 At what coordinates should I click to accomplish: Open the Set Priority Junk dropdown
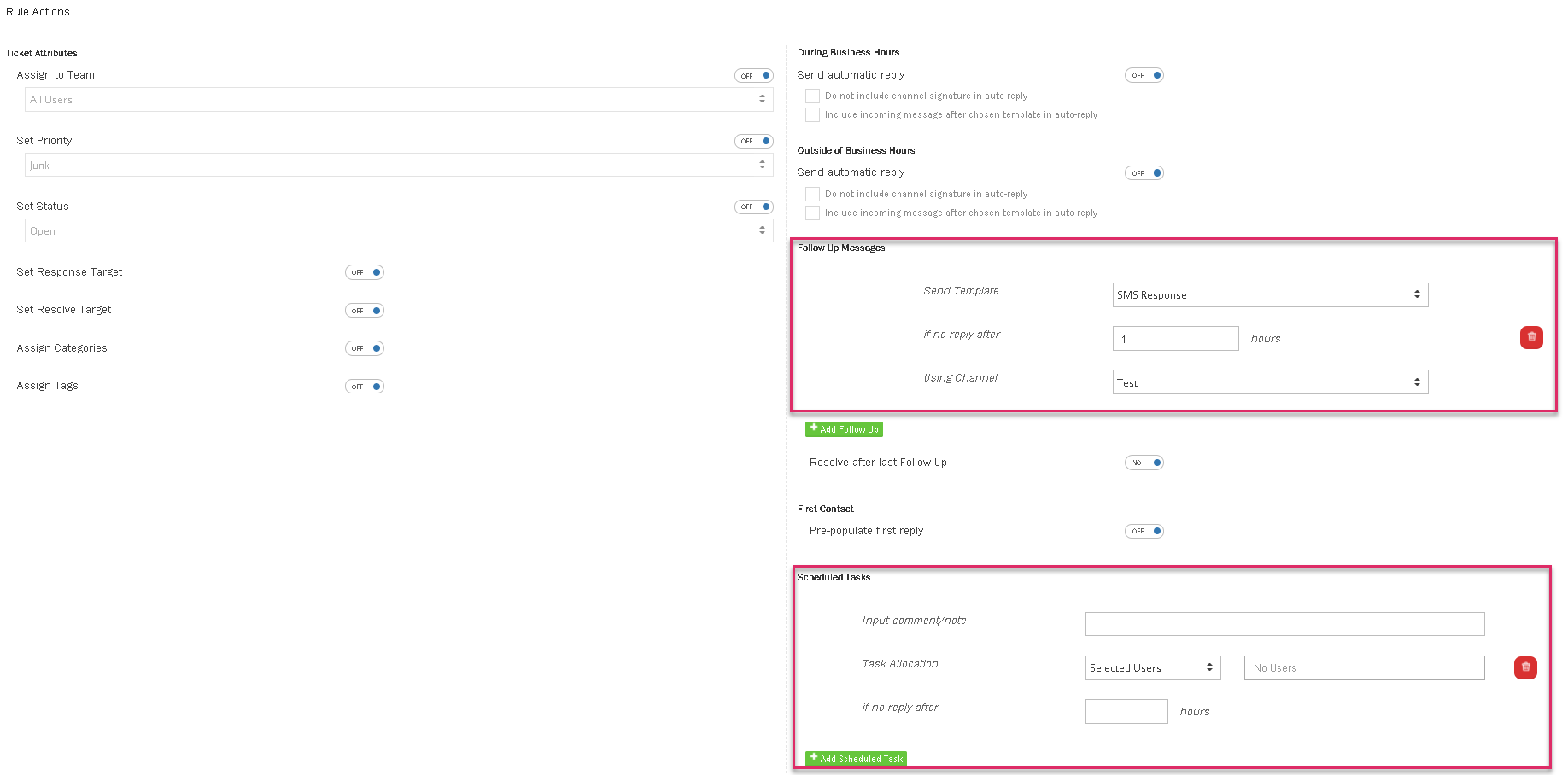point(398,166)
